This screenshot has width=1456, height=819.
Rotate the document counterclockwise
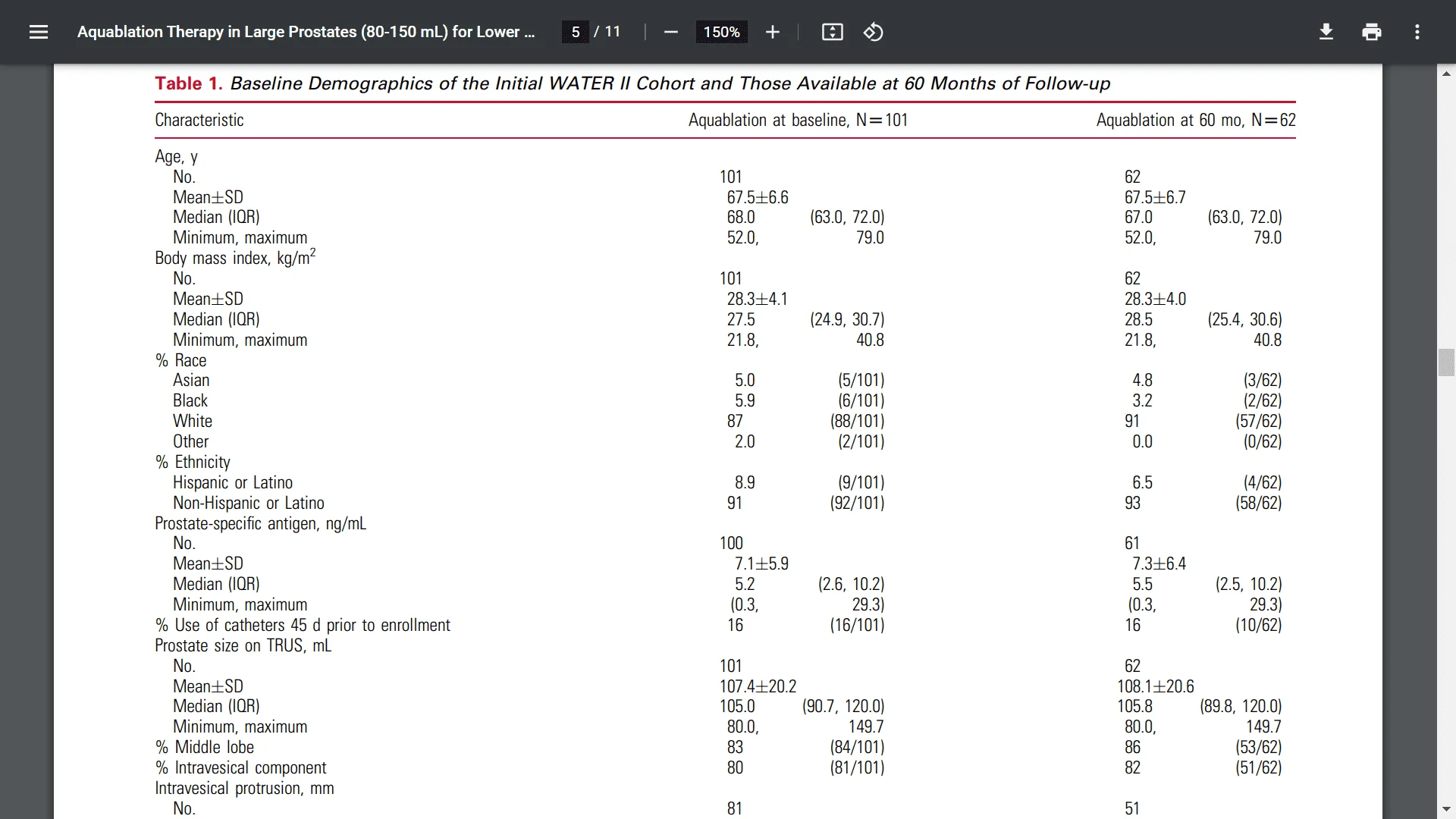pos(873,32)
